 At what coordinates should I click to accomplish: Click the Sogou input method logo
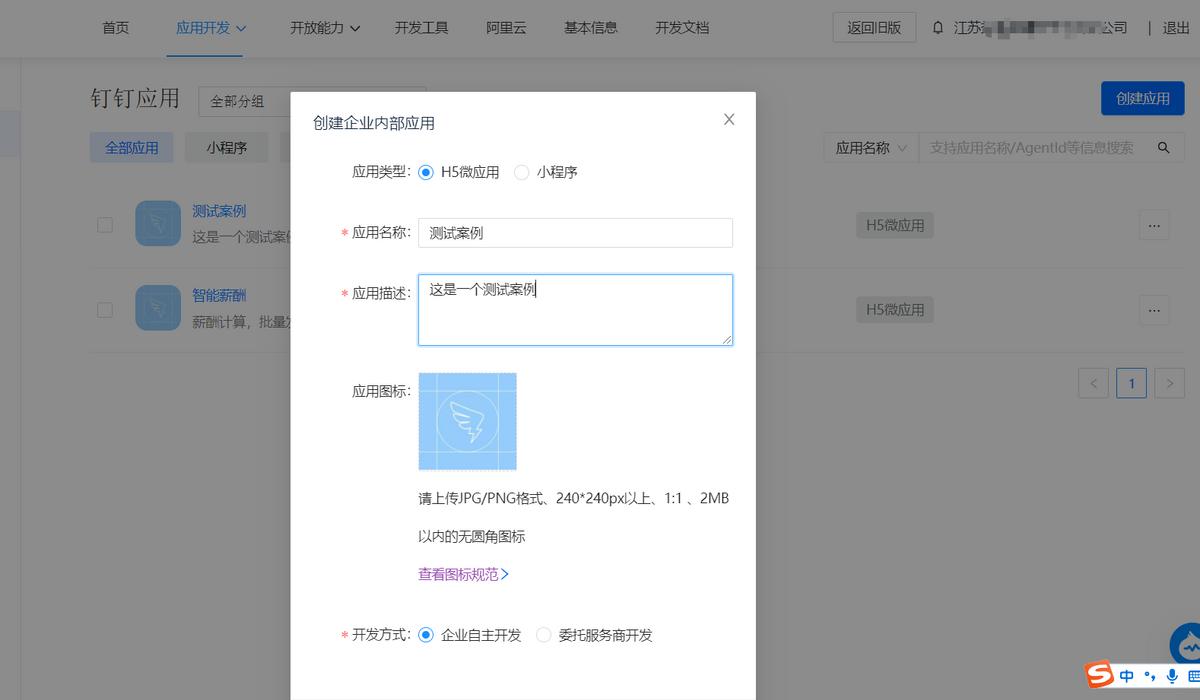click(x=1100, y=675)
